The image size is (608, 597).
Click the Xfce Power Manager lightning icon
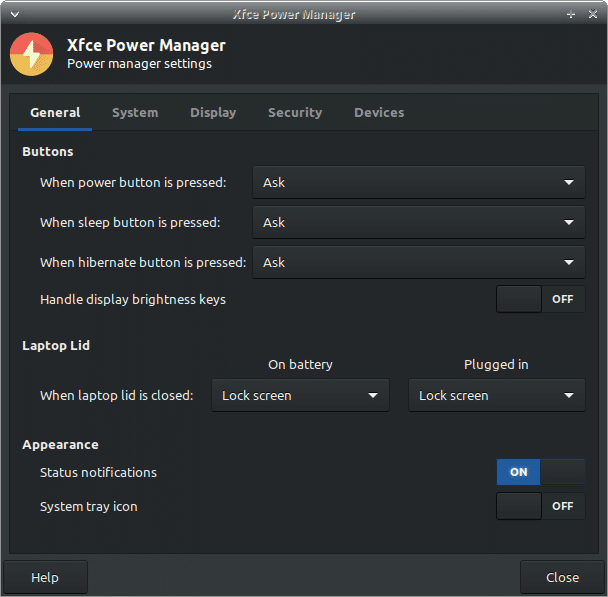point(31,54)
